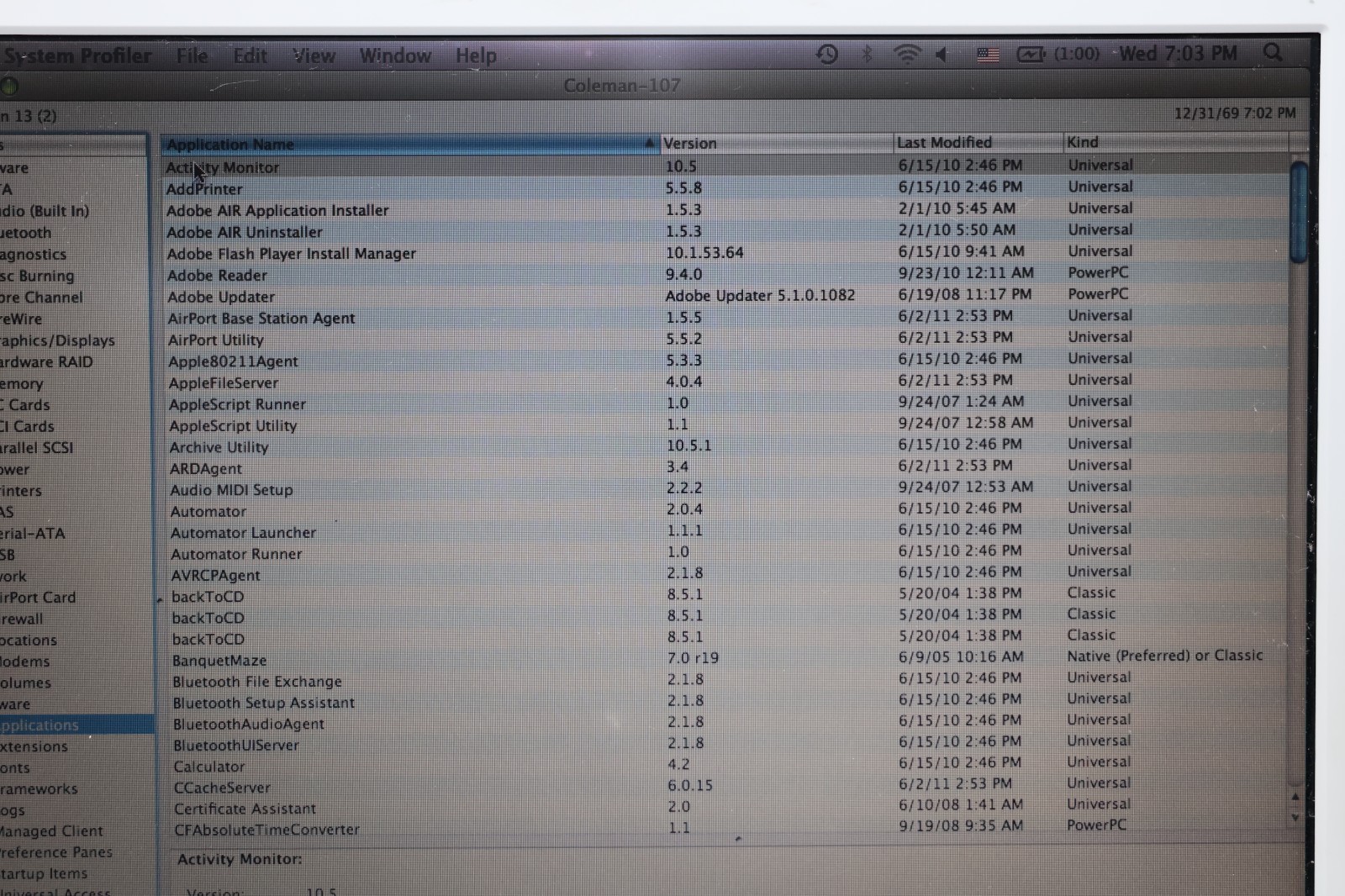Click 'Native (Preferred) or Classic' kind cell

1165,656
